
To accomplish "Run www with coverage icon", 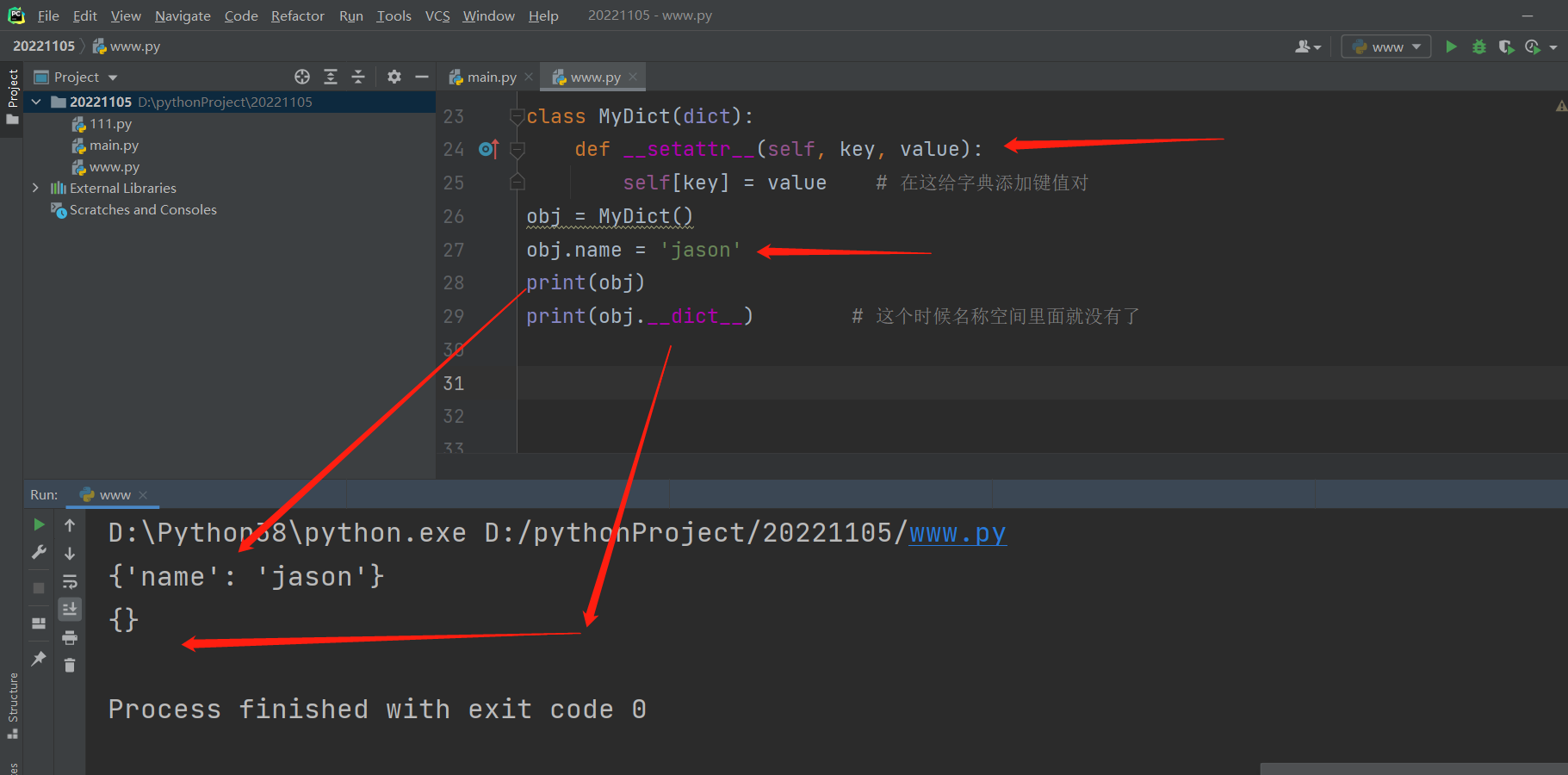I will coord(1506,46).
